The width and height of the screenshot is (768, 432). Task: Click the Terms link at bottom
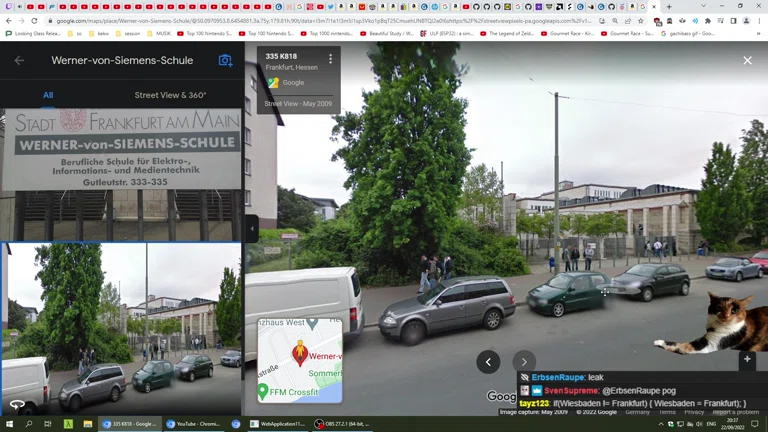(667, 412)
